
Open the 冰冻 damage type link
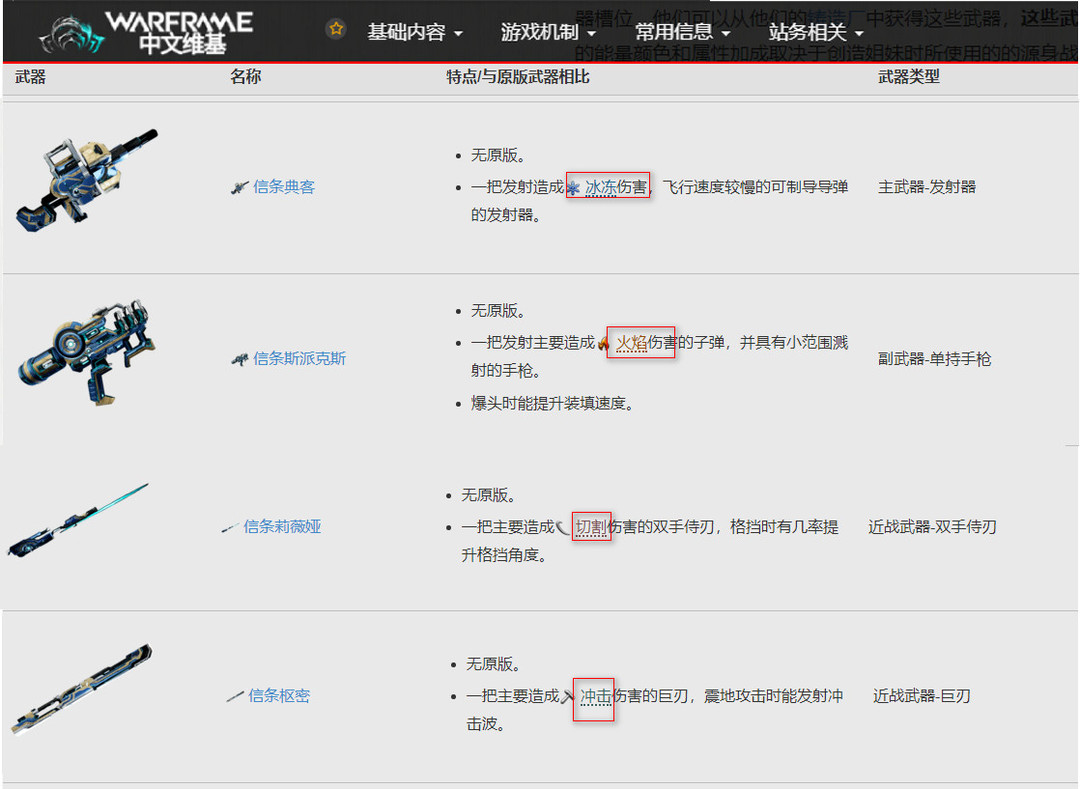pos(601,187)
